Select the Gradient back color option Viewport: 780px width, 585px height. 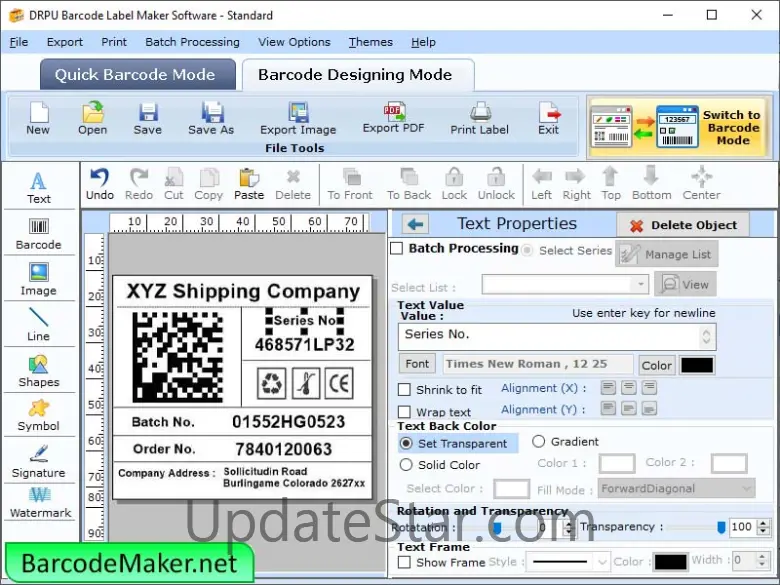point(539,441)
